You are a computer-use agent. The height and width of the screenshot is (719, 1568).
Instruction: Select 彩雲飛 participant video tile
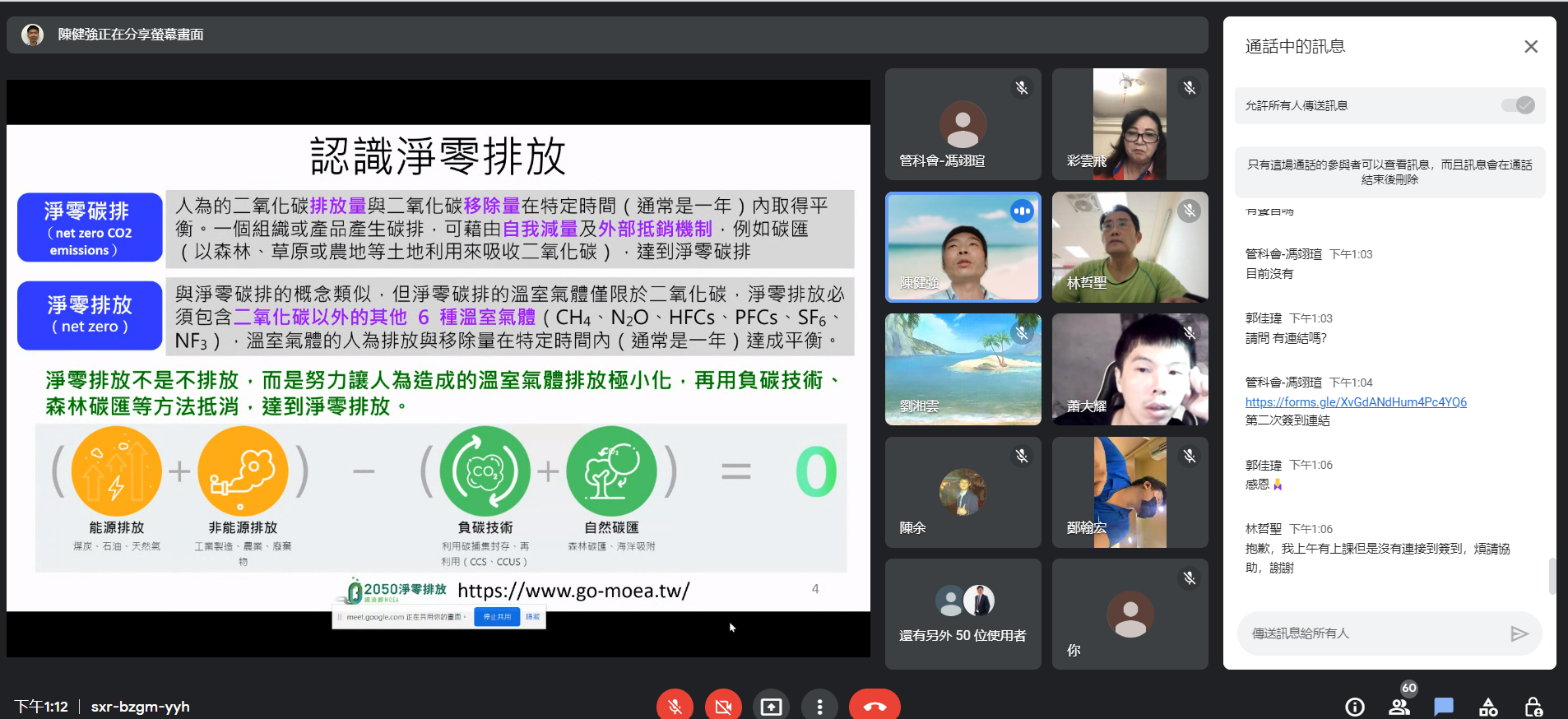click(1130, 124)
